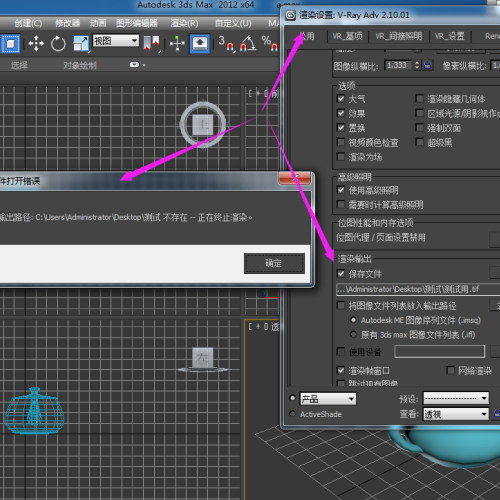The image size is (500, 500).
Task: Enable 区域光源/阴影 checkbox
Action: tap(419, 113)
